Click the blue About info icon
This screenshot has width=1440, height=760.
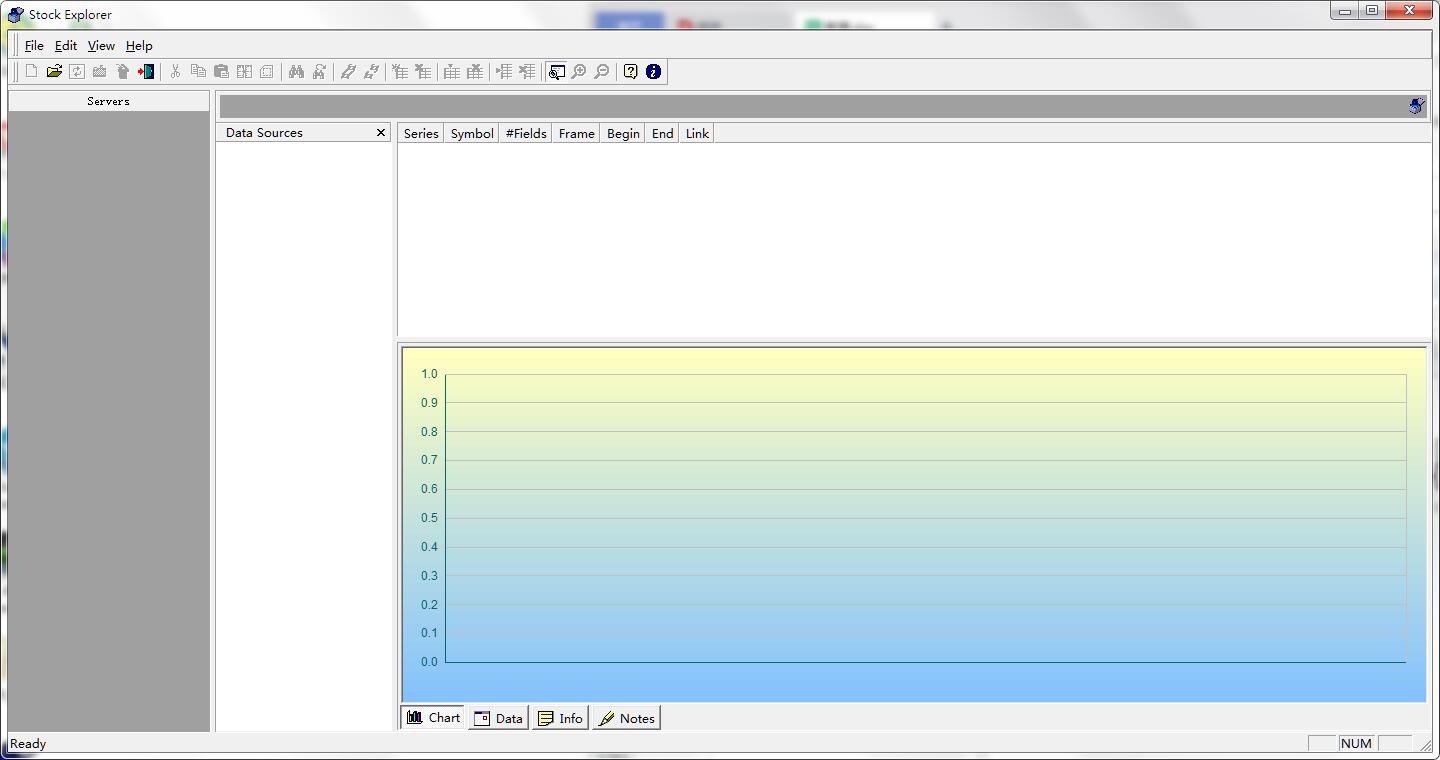(x=654, y=72)
